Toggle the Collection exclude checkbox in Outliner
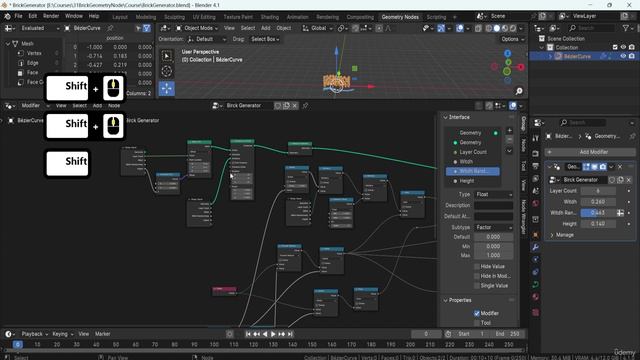This screenshot has height=360, width=640. (x=615, y=47)
